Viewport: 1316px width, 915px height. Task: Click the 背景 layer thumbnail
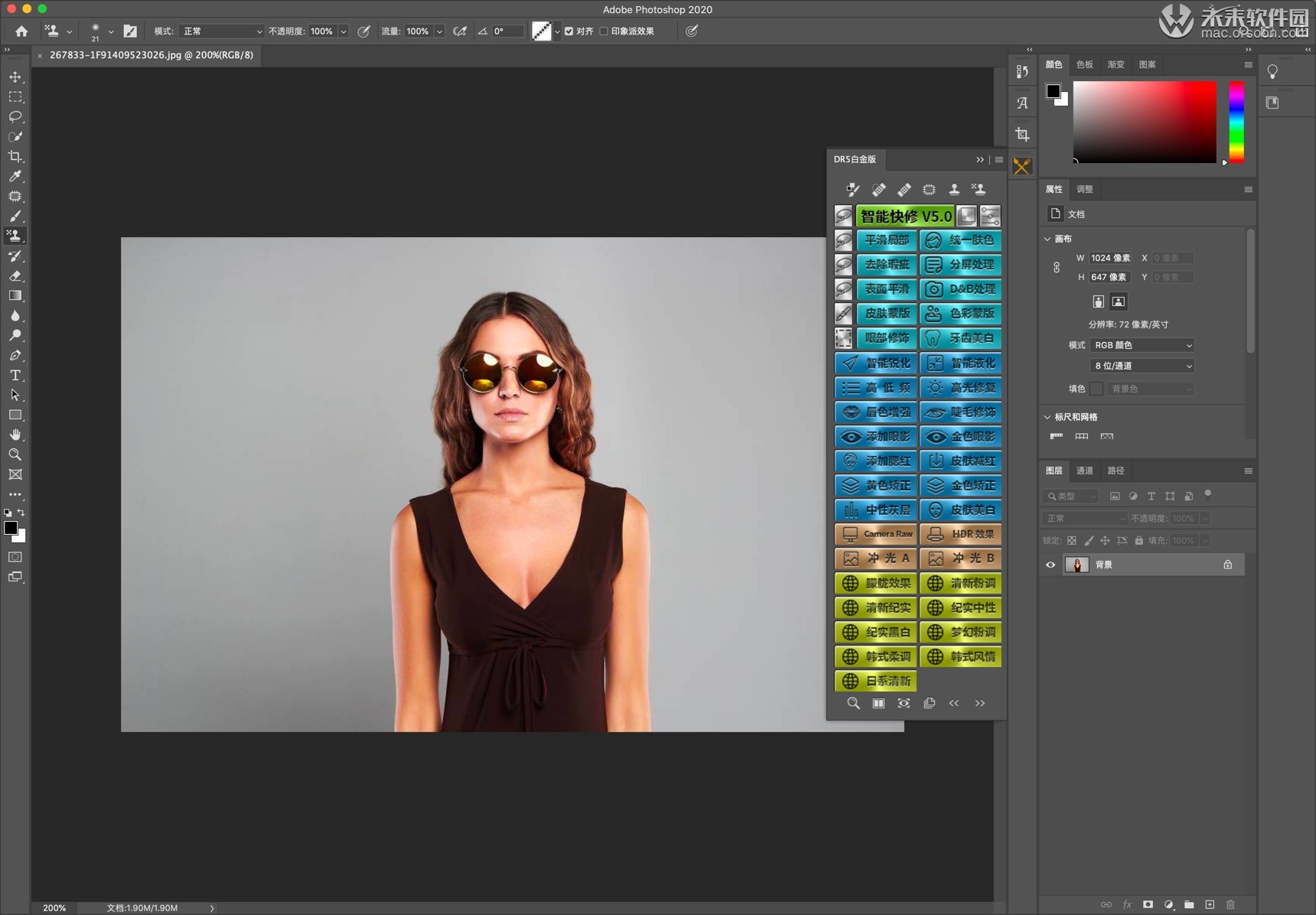[1077, 565]
